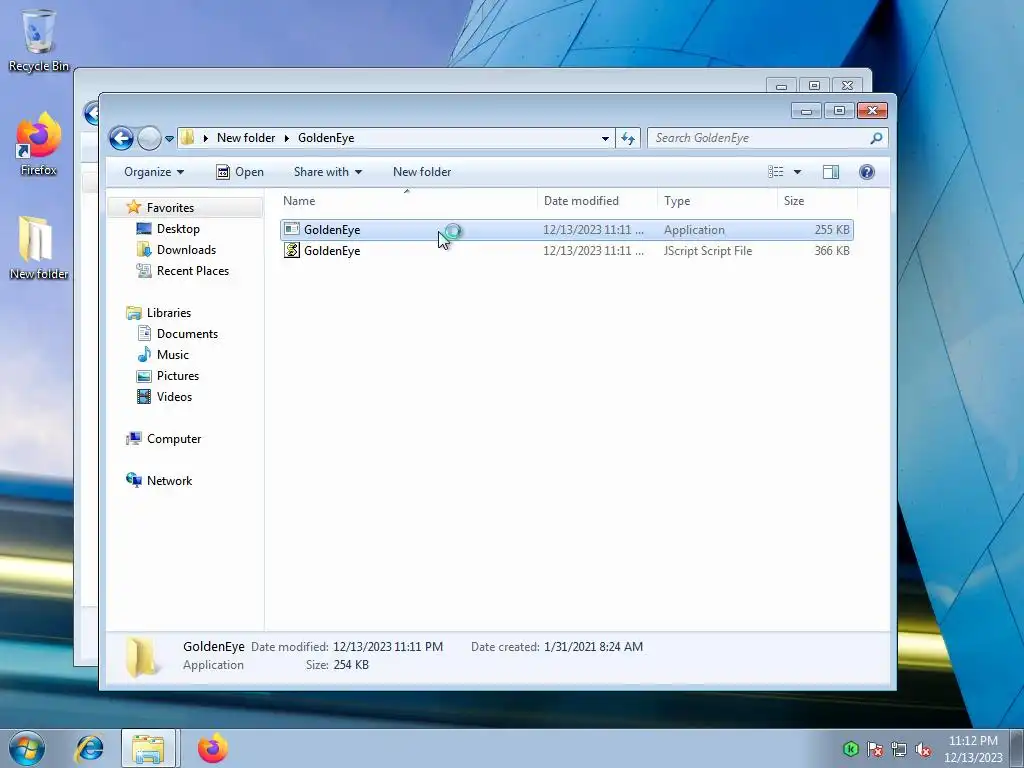Screen dimensions: 1024x768
Task: Open the Share with menu
Action: click(328, 172)
